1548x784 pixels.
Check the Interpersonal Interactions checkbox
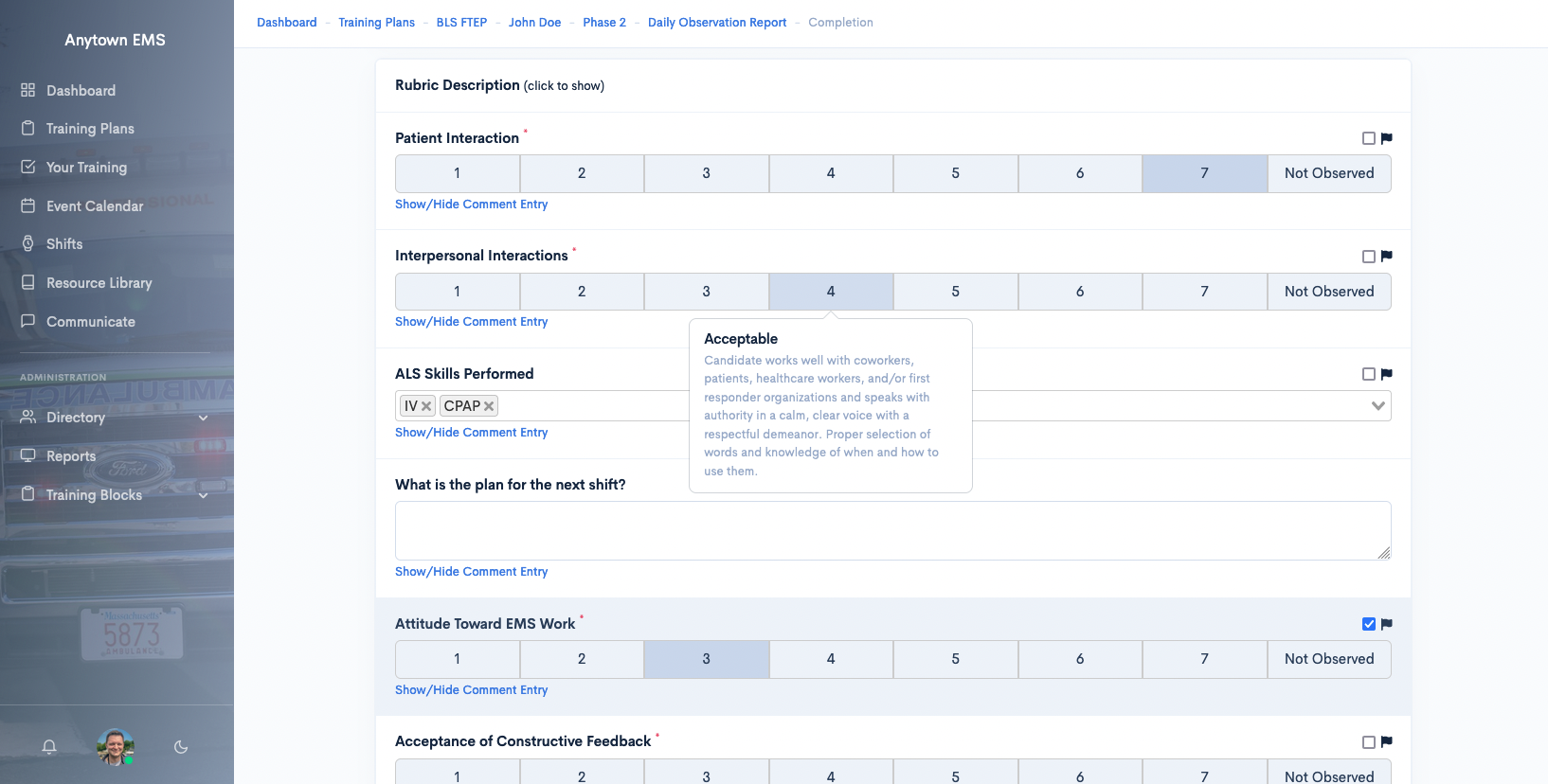pyautogui.click(x=1368, y=257)
